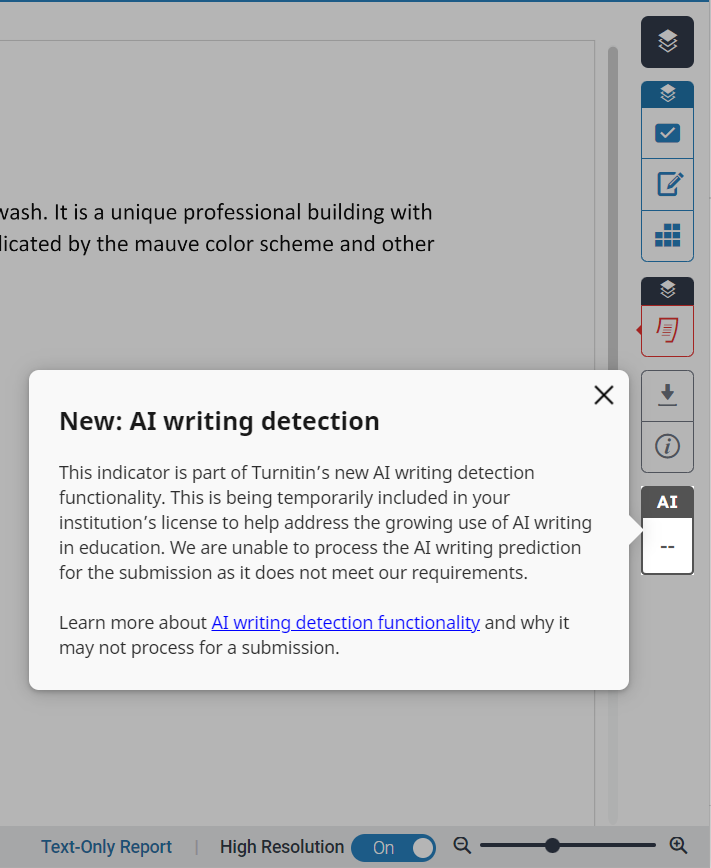Click the "High Resolution" label
This screenshot has width=711, height=868.
tap(282, 847)
